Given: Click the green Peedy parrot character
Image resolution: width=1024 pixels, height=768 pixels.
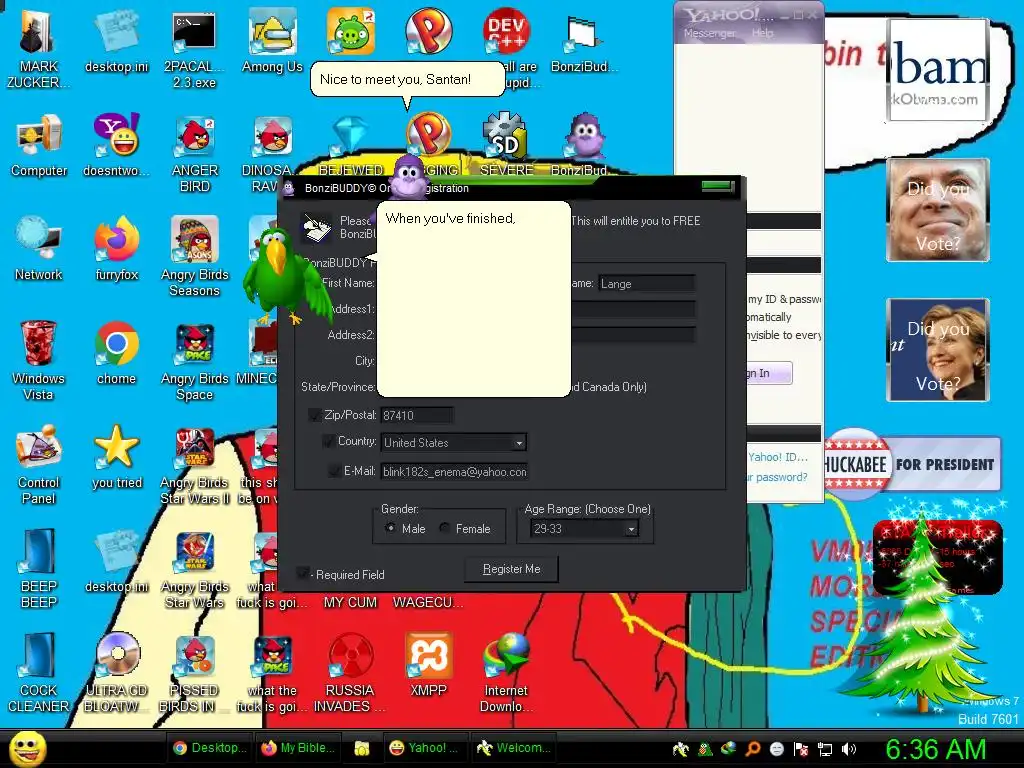Looking at the screenshot, I should [x=286, y=274].
